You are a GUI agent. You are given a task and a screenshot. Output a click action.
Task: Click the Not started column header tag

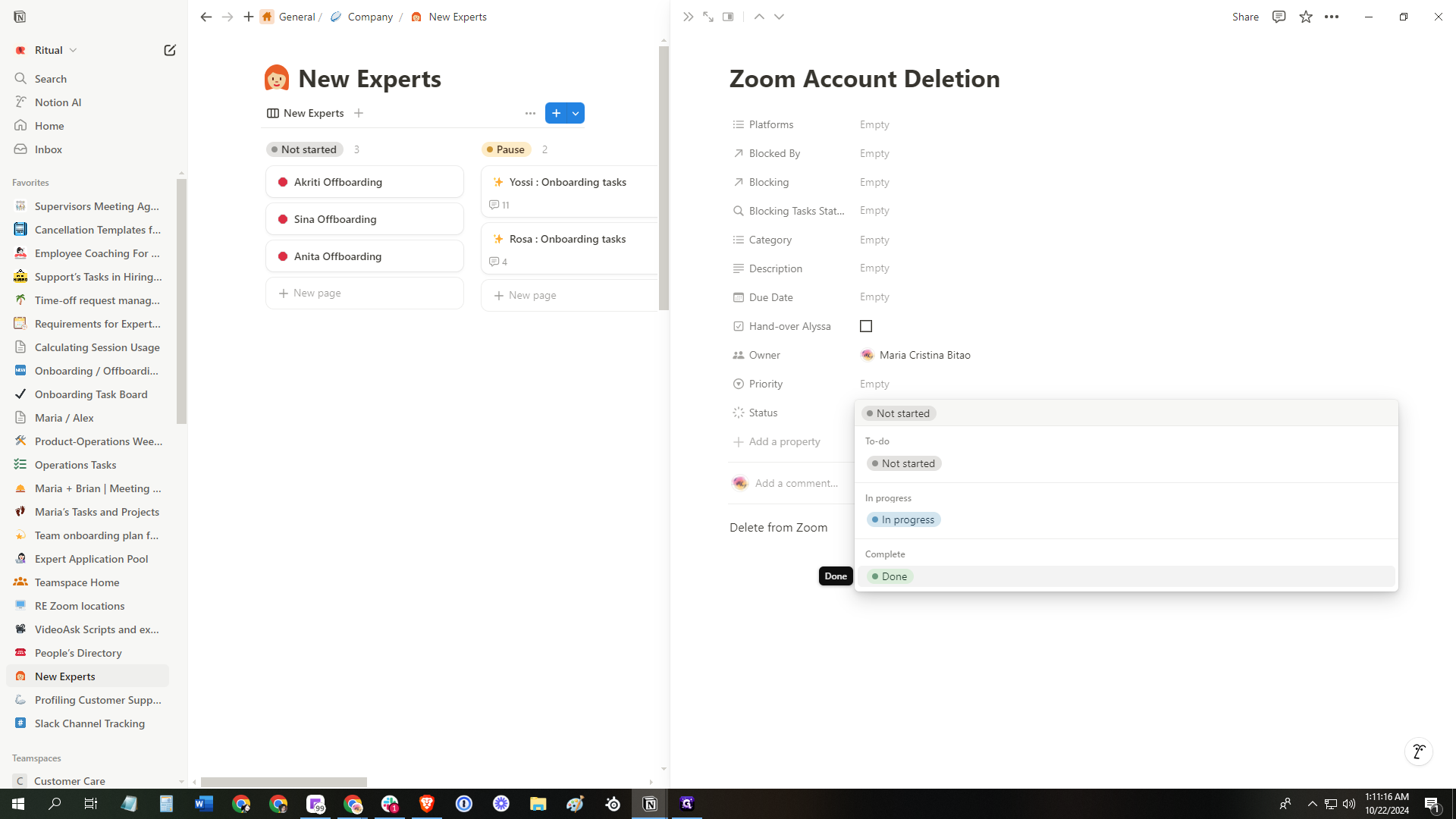pyautogui.click(x=305, y=149)
